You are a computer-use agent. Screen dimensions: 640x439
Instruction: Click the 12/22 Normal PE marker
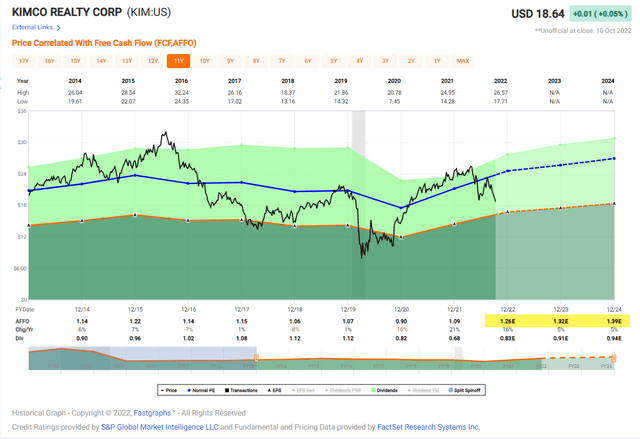point(508,171)
